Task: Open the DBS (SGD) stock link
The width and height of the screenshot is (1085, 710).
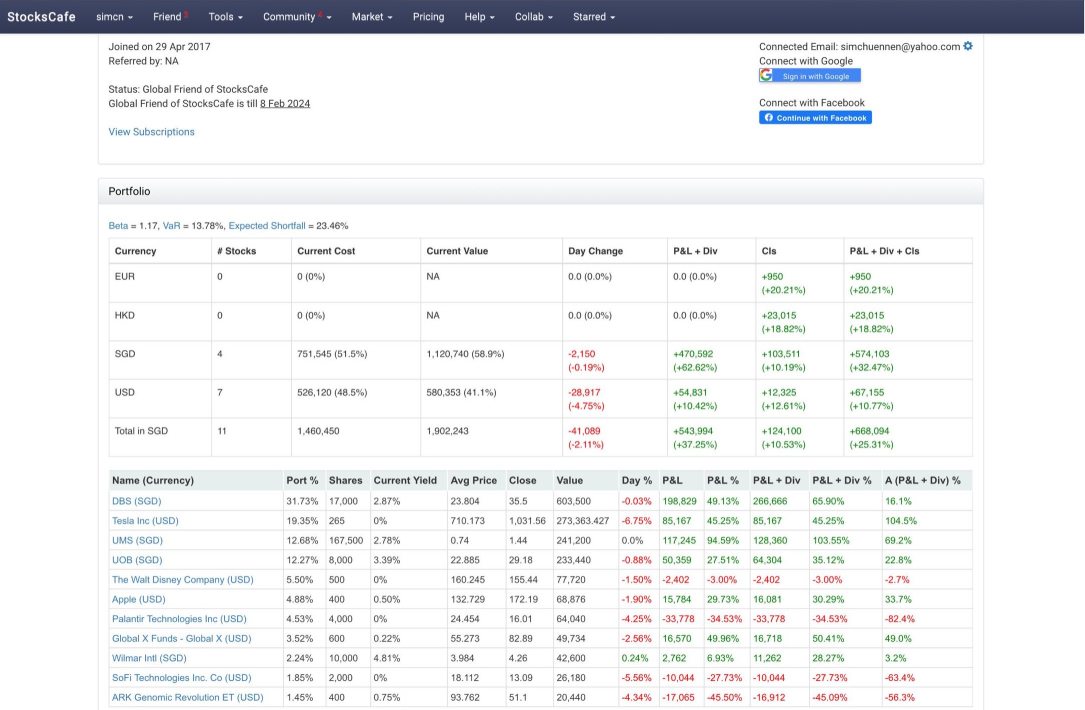Action: 136,501
